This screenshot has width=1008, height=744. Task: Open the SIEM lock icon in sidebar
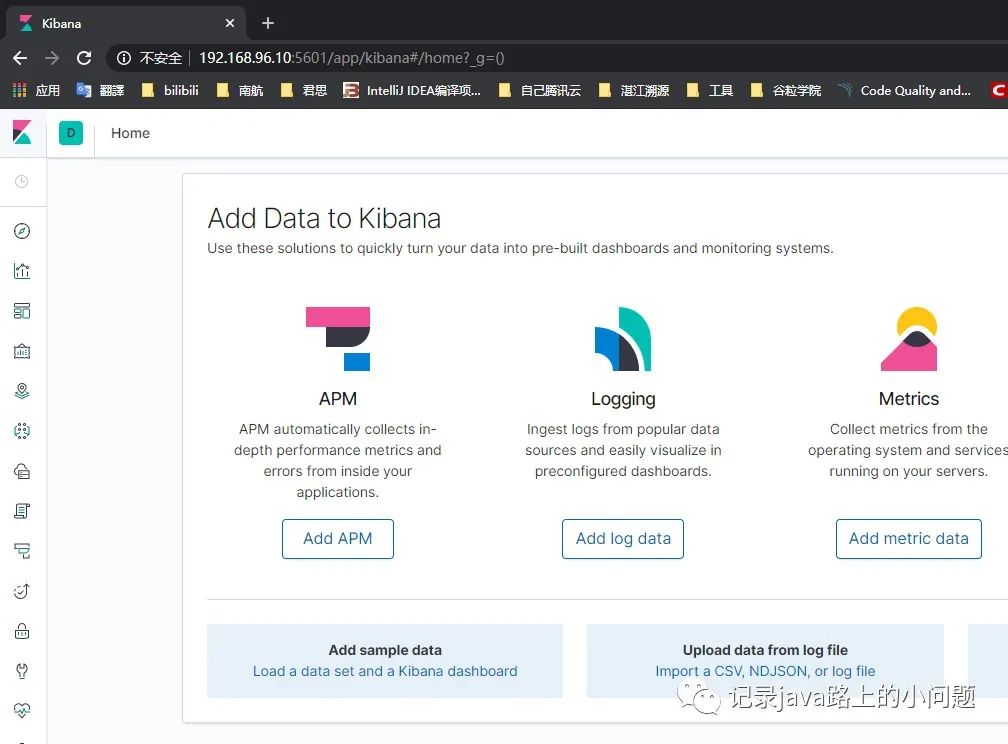tap(22, 630)
